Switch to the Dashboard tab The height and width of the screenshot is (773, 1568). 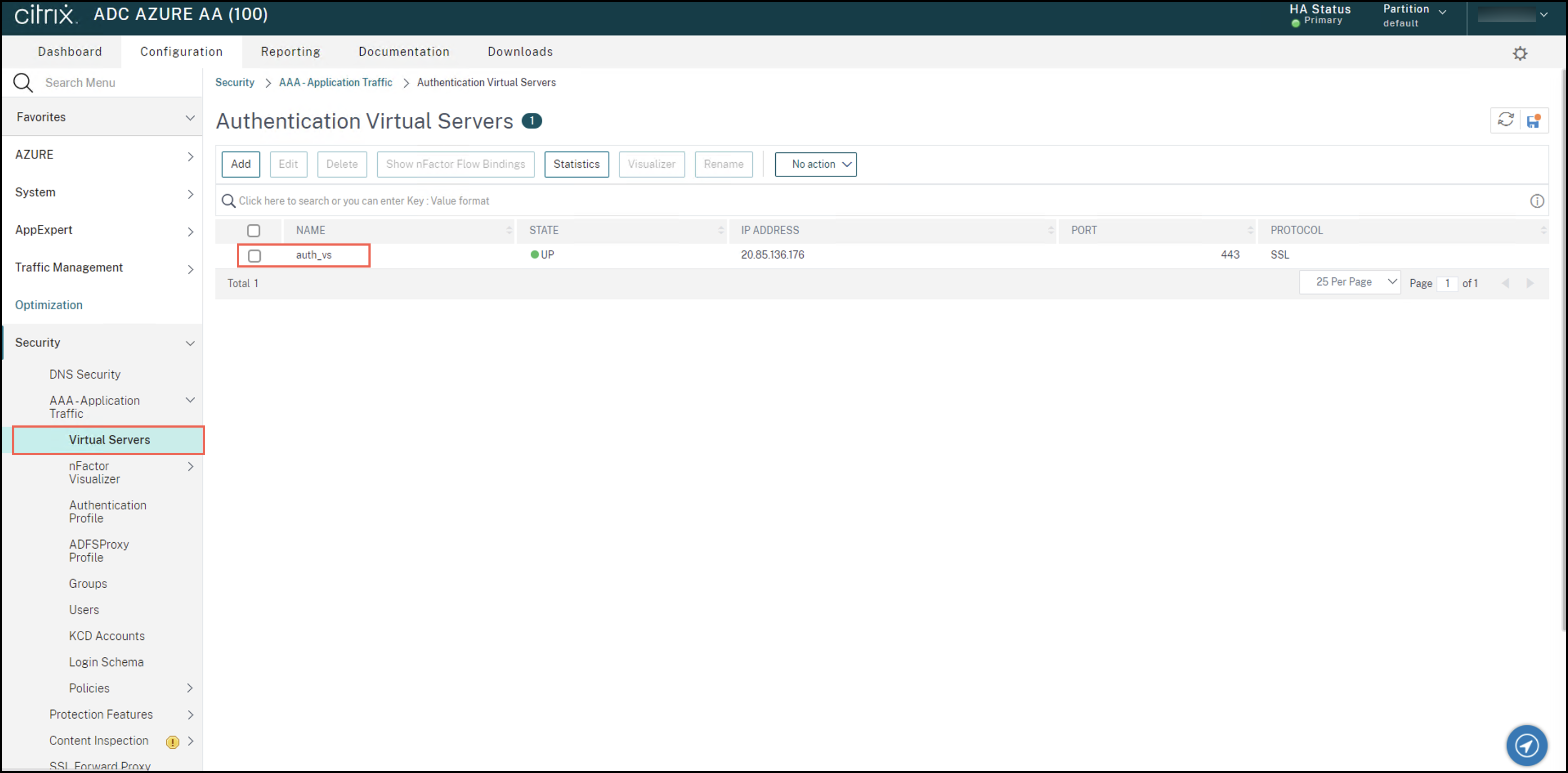click(70, 52)
